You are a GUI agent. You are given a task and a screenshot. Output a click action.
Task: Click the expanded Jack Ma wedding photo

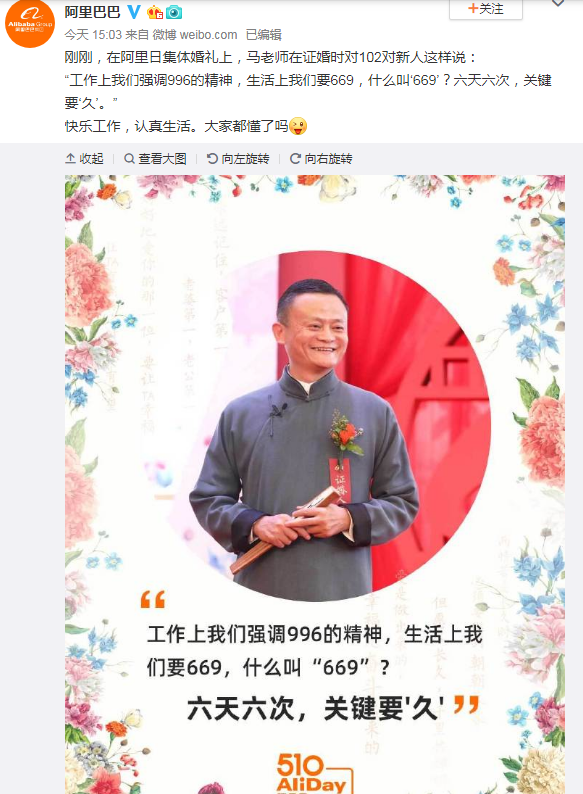315,484
